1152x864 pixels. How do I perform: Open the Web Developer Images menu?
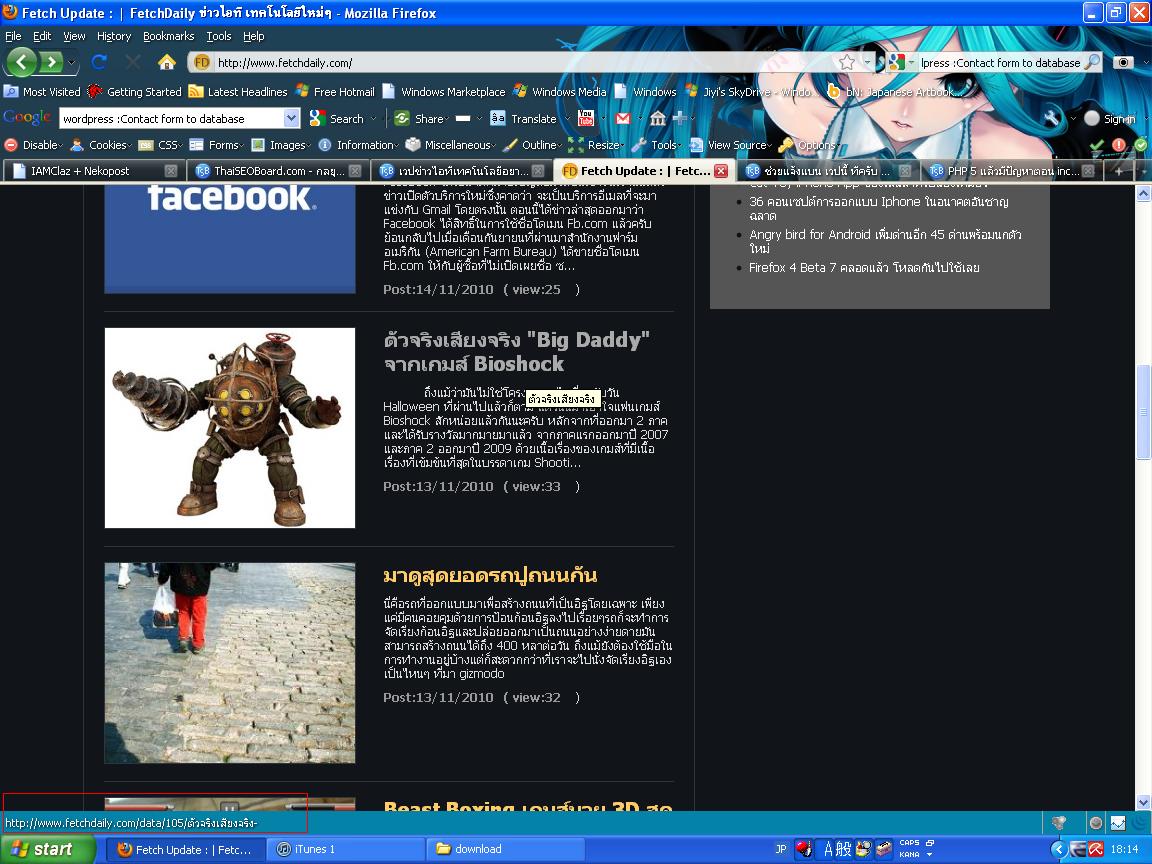coord(281,145)
